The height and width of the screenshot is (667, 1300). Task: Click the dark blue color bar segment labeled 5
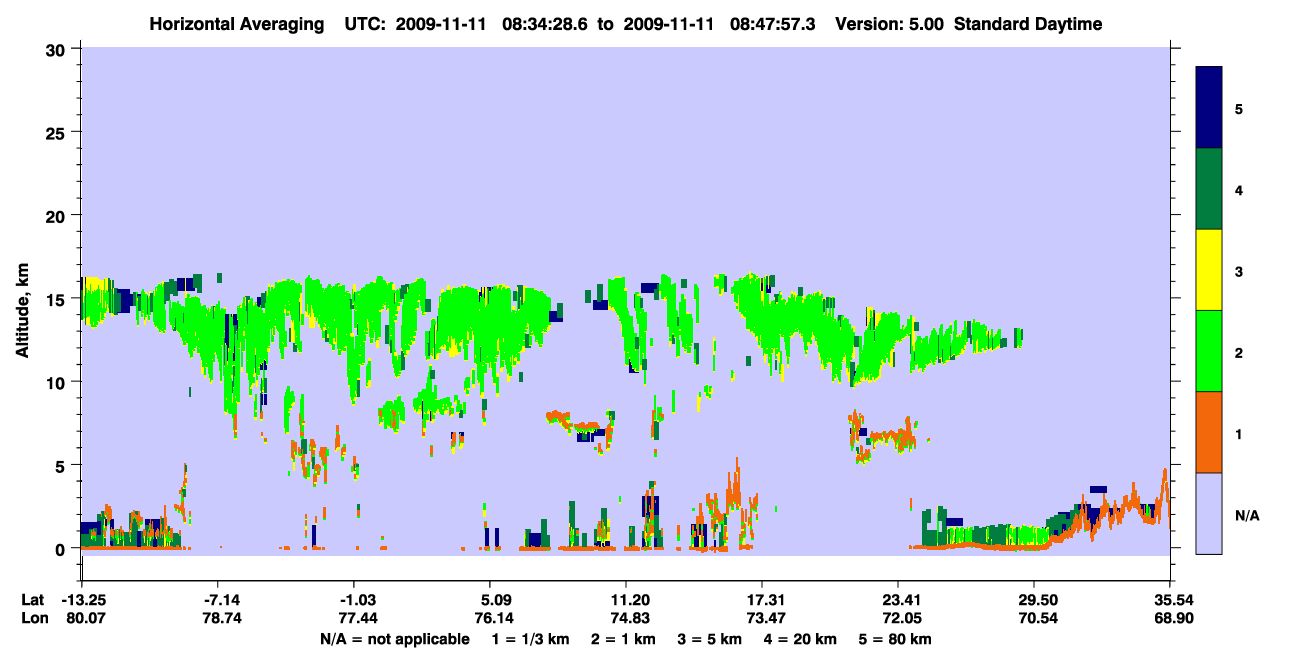click(1209, 108)
